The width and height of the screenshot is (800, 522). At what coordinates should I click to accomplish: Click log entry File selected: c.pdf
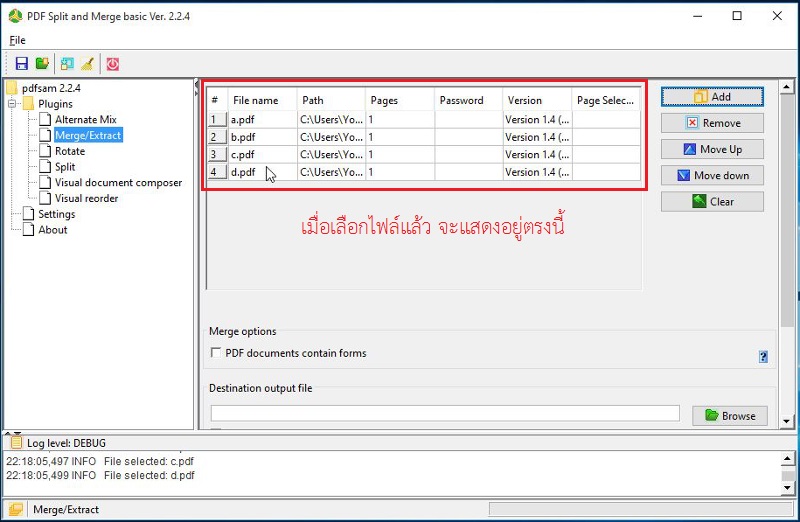[100, 461]
